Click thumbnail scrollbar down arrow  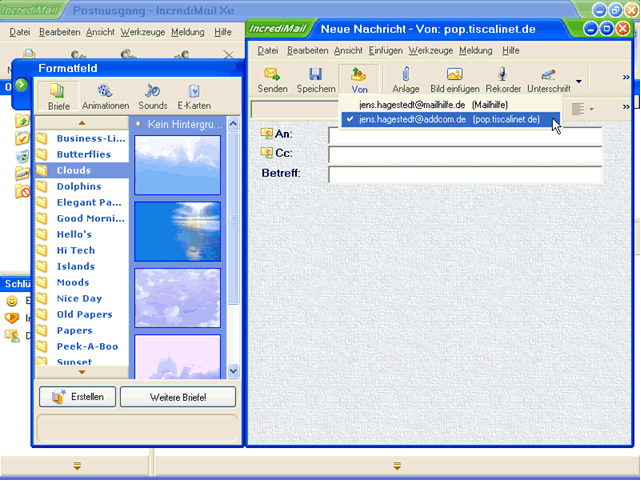pos(233,371)
